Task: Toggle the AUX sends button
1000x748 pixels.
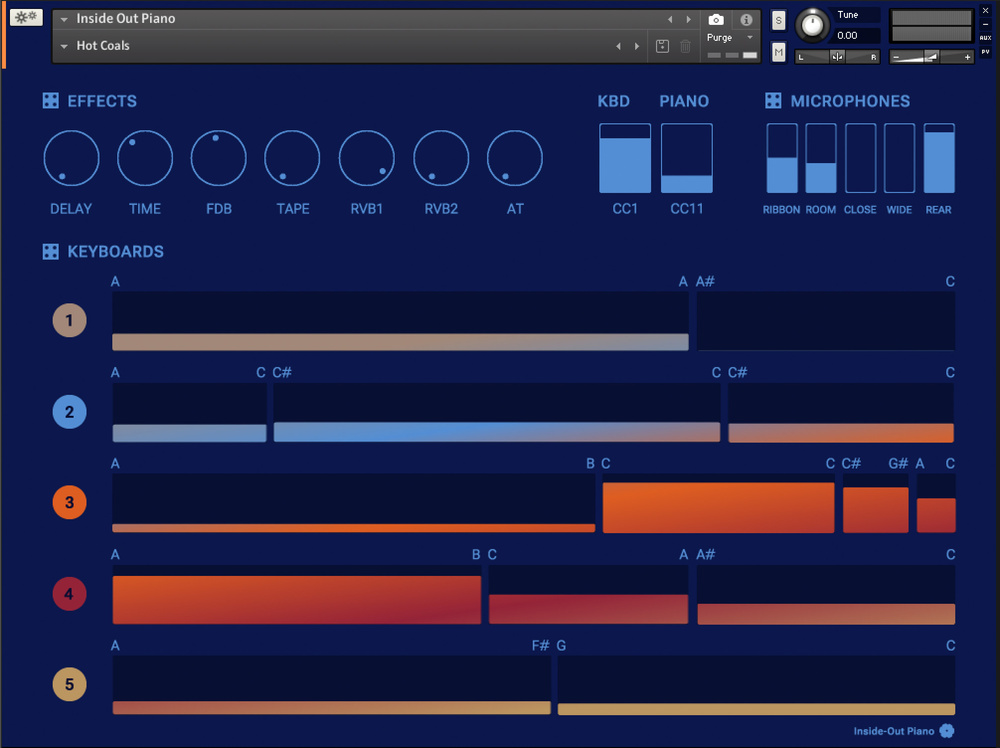Action: click(985, 38)
